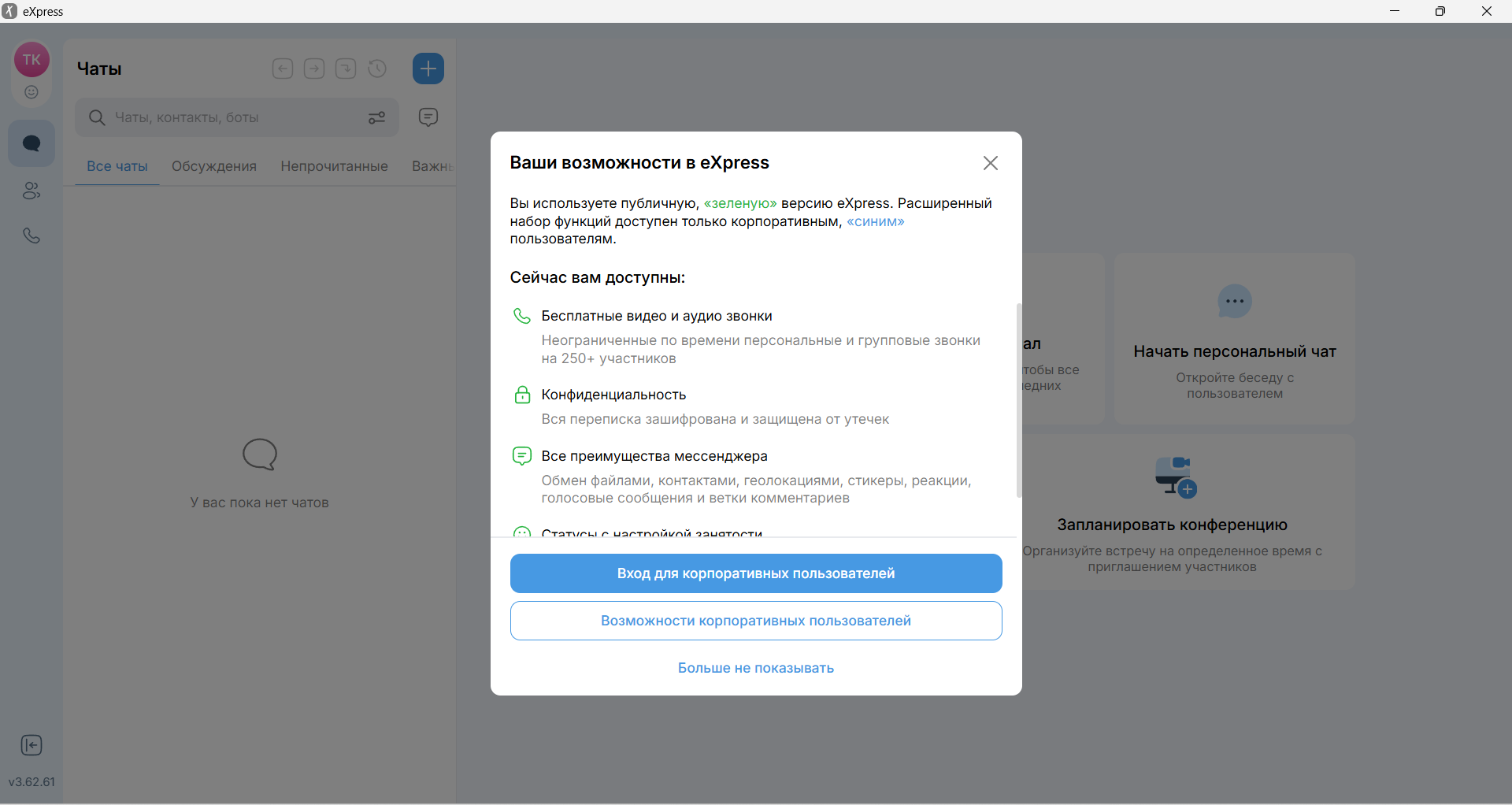This screenshot has width=1512, height=805.
Task: Click the green lock icon by Конфиденциальность
Action: [522, 395]
